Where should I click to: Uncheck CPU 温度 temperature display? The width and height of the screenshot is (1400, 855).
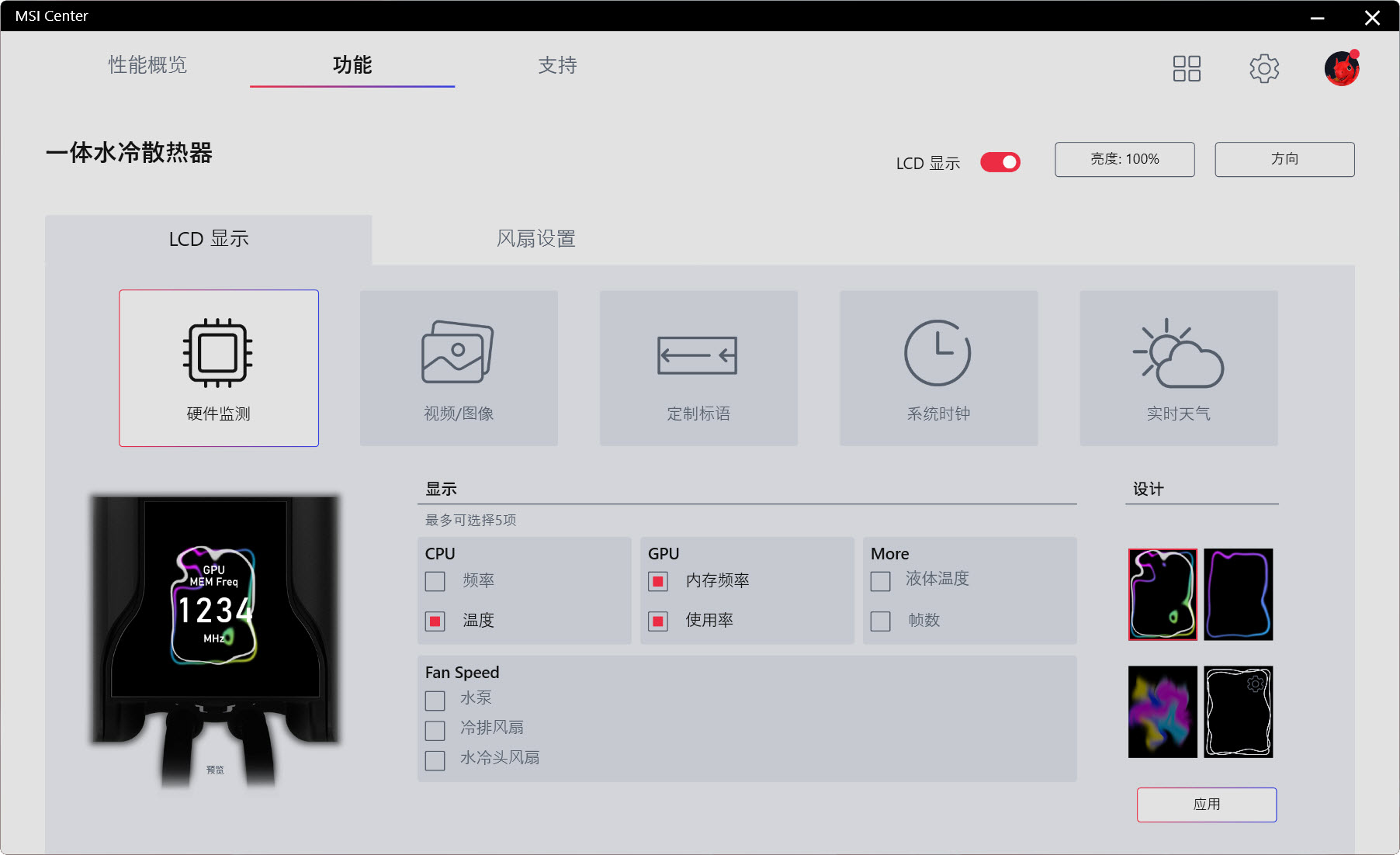pos(435,621)
